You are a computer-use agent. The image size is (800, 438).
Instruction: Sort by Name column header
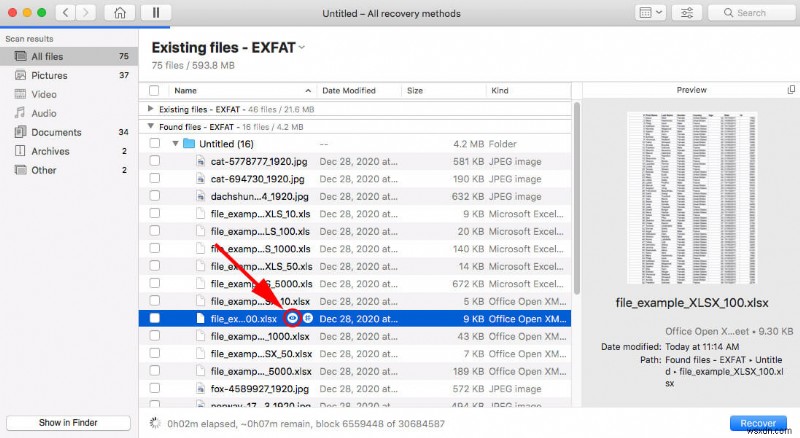242,90
